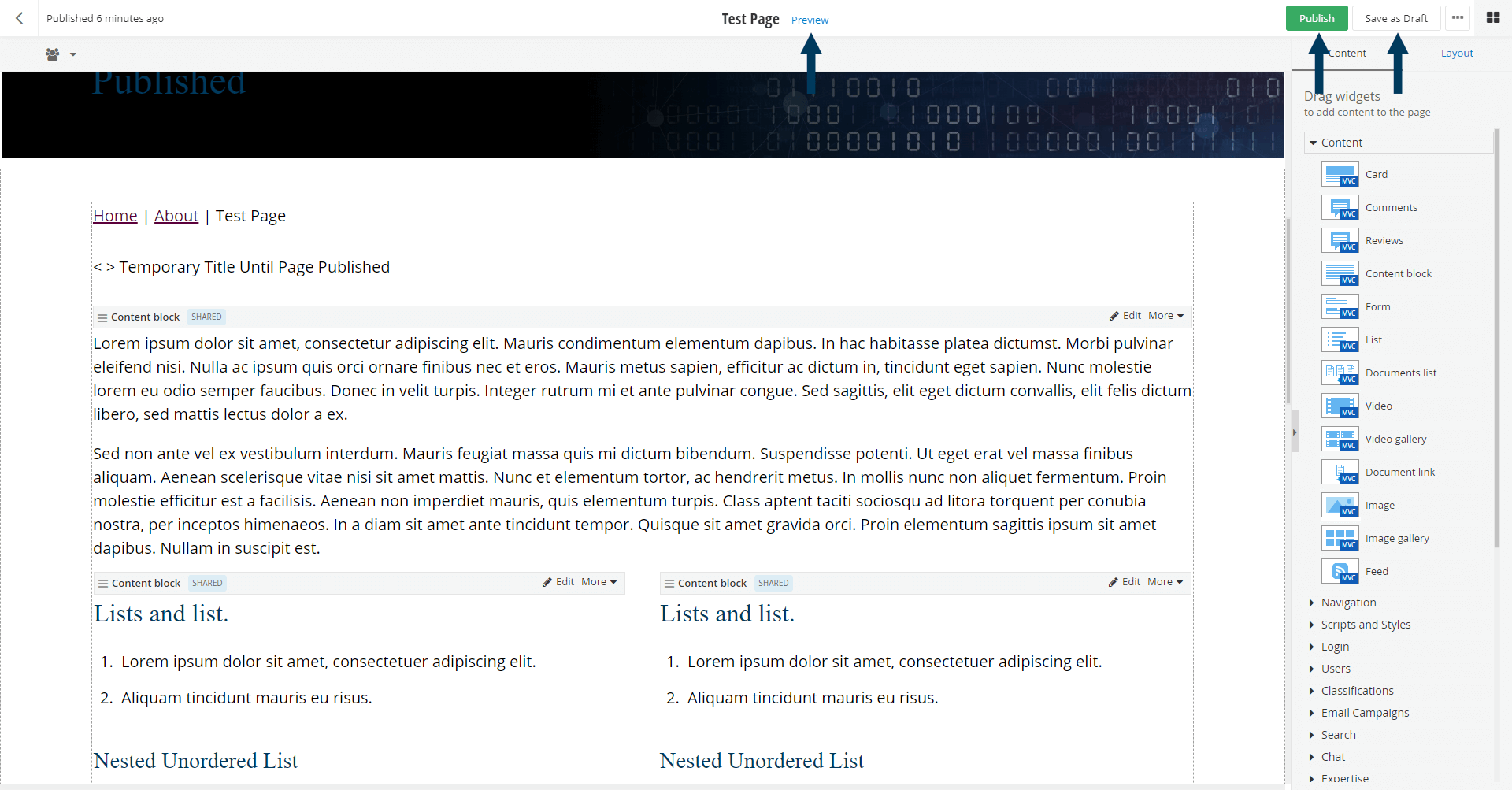This screenshot has height=790, width=1512.
Task: Grab the top Content block drag handle
Action: [x=102, y=317]
